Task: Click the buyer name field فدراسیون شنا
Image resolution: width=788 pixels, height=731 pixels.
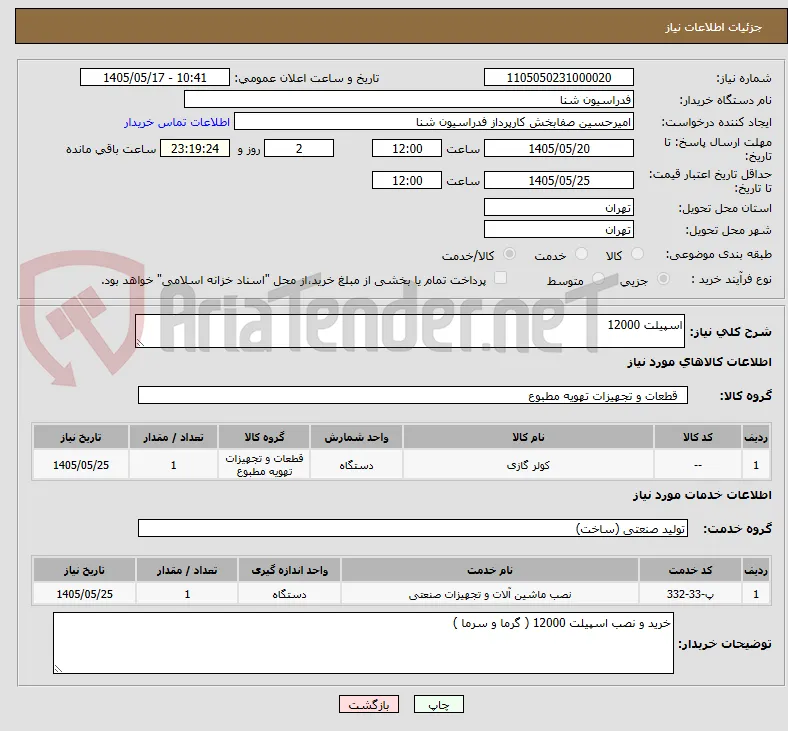Action: pos(409,99)
